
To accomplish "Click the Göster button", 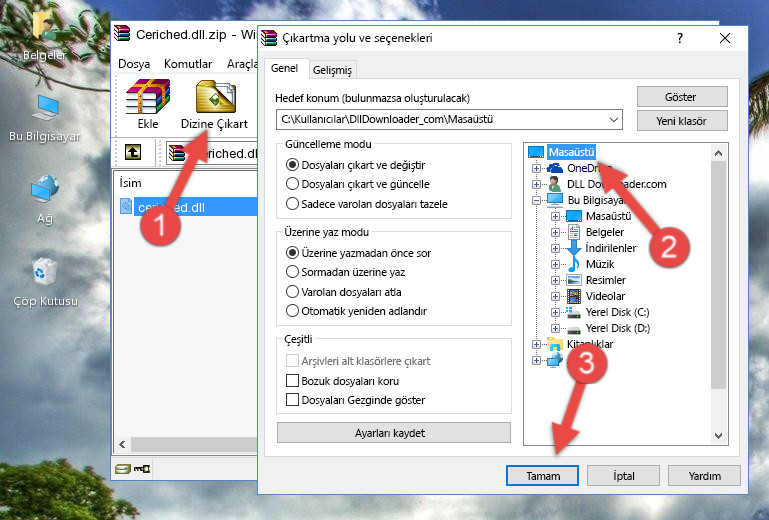I will click(x=682, y=97).
